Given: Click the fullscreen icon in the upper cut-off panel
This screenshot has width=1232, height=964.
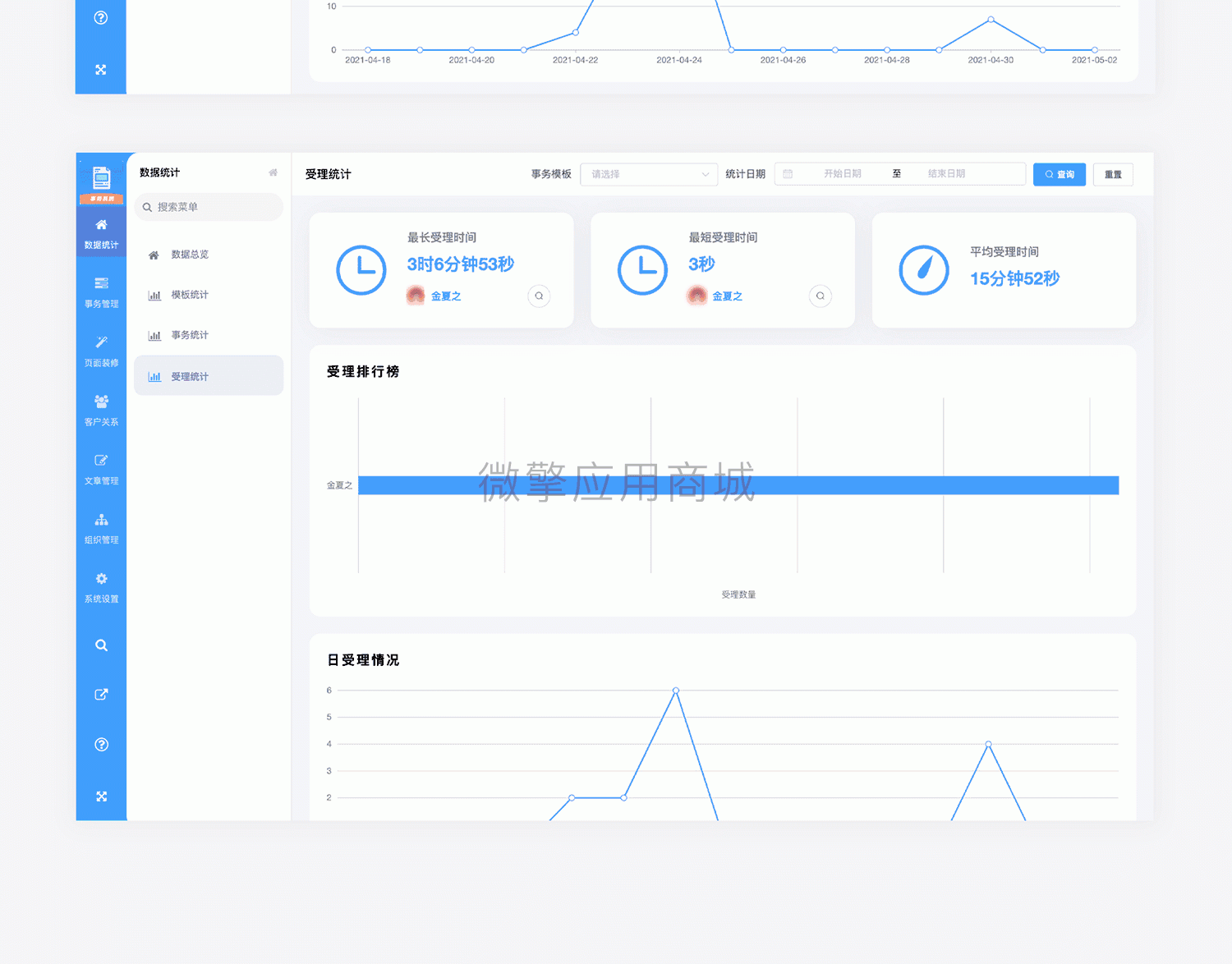Looking at the screenshot, I should point(101,70).
